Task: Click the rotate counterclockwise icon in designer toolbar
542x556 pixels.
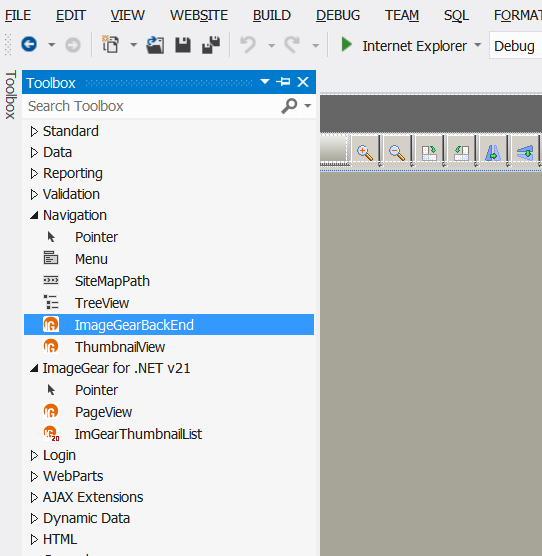Action: (x=461, y=153)
